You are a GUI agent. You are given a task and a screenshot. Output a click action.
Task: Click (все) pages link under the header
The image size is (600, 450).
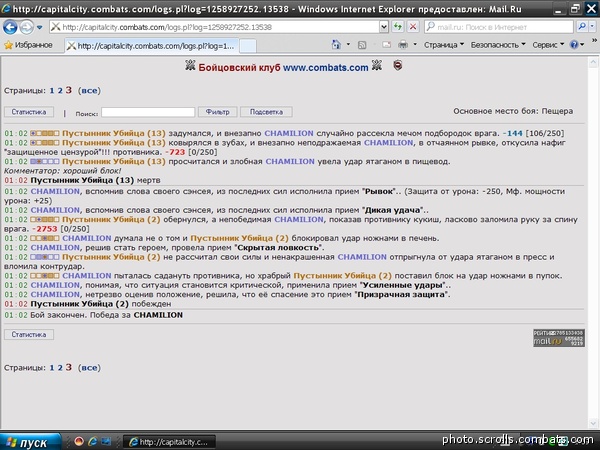[89, 91]
